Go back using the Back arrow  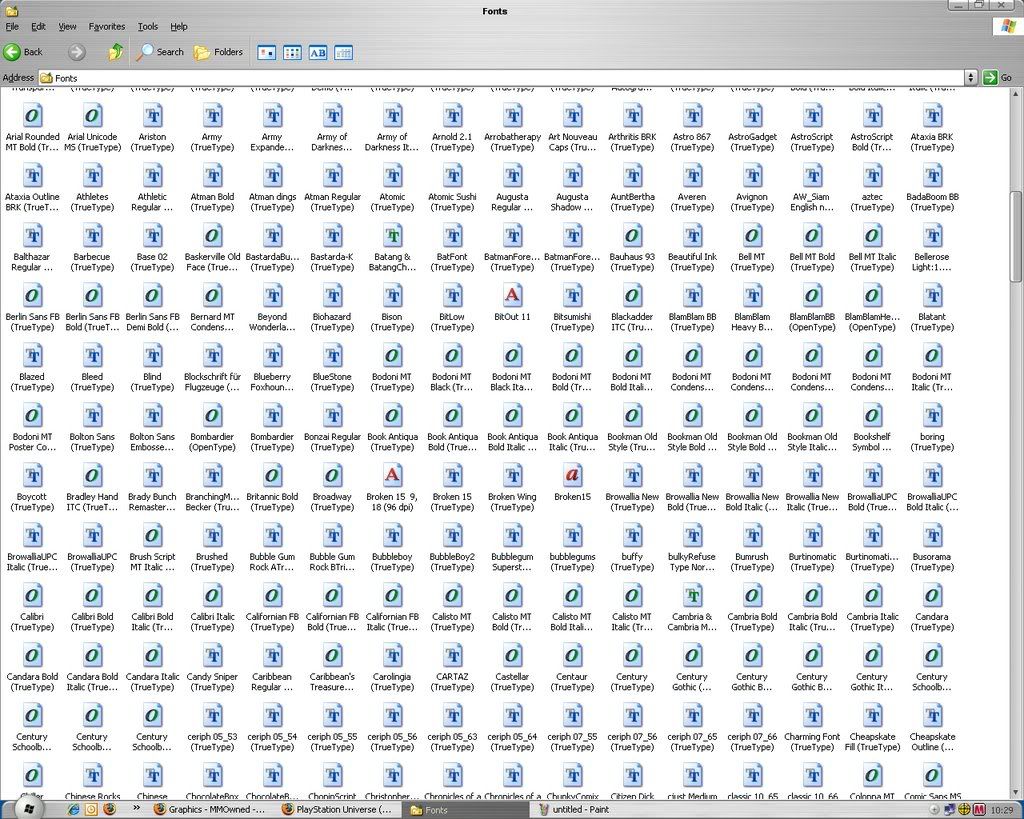tap(24, 52)
